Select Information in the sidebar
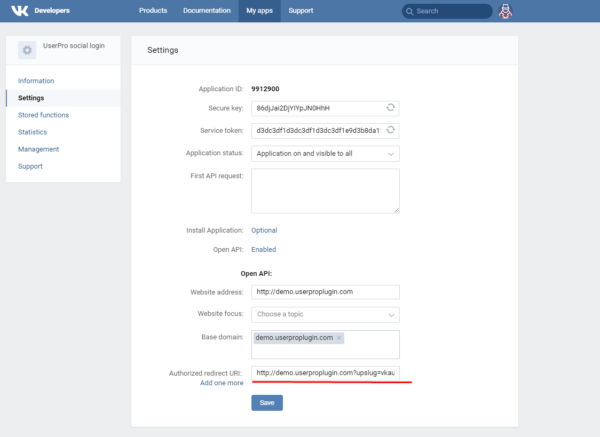This screenshot has height=437, width=600. point(36,80)
